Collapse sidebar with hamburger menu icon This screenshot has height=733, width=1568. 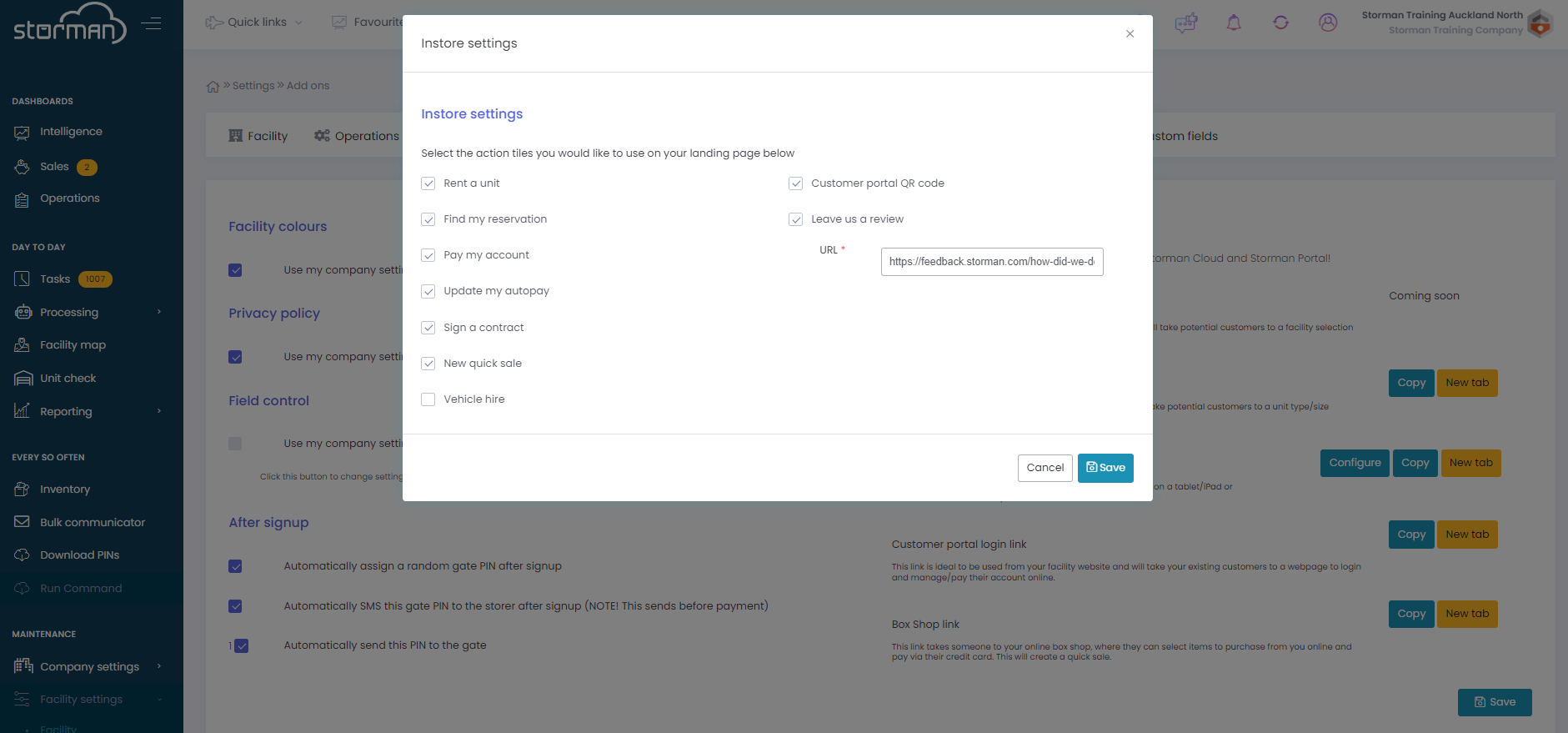tap(152, 23)
